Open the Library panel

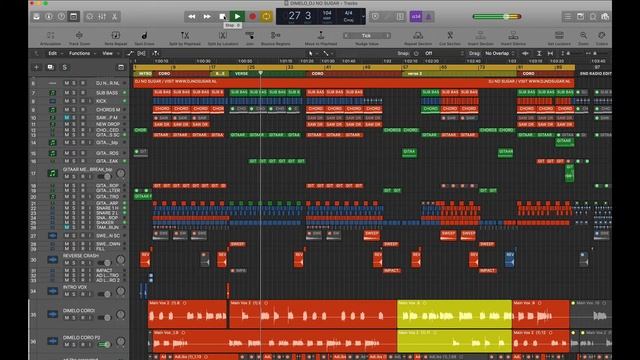(x=36, y=16)
